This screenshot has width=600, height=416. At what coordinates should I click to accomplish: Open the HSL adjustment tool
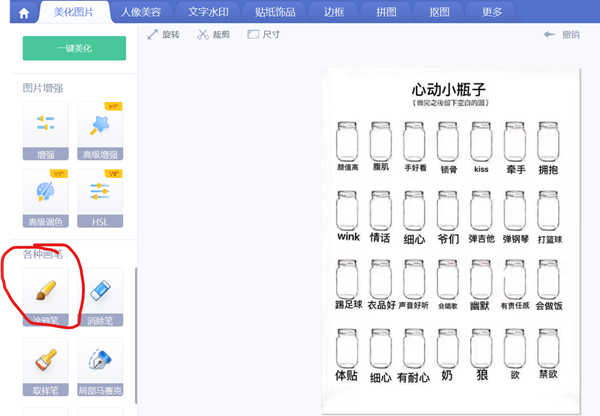click(100, 198)
